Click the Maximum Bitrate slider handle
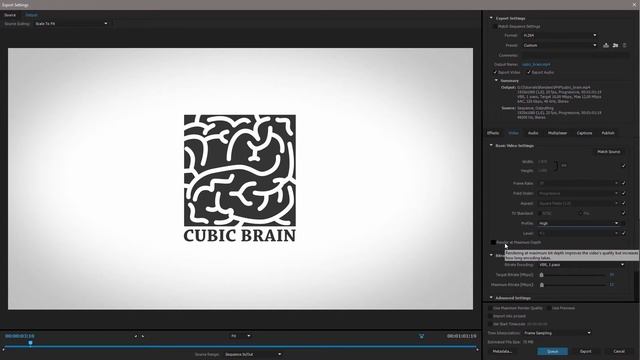Screen dimensions: 640x360 tap(542, 285)
